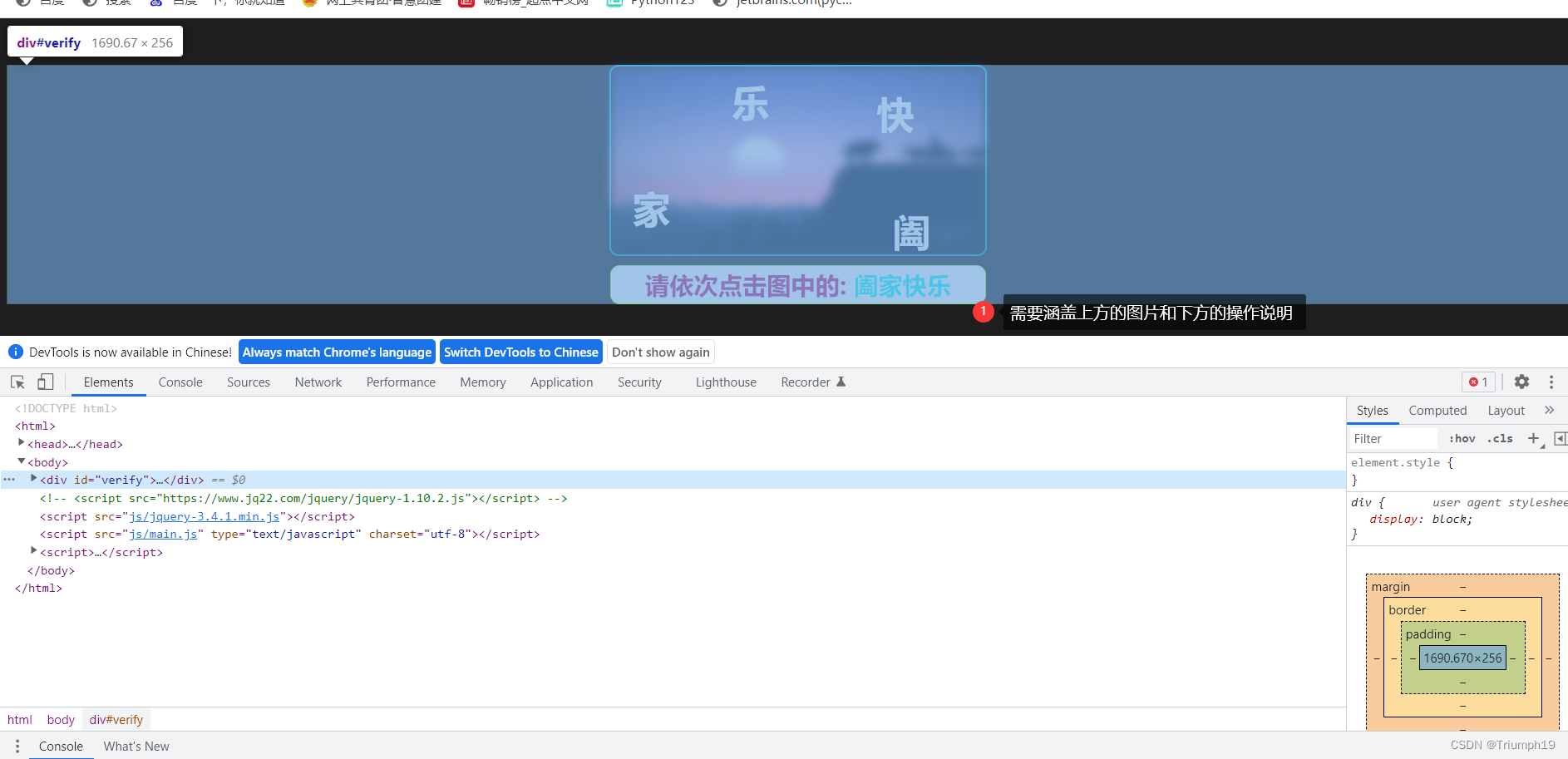The image size is (1568, 759).
Task: Open the Lighthouse tab
Action: pos(726,382)
